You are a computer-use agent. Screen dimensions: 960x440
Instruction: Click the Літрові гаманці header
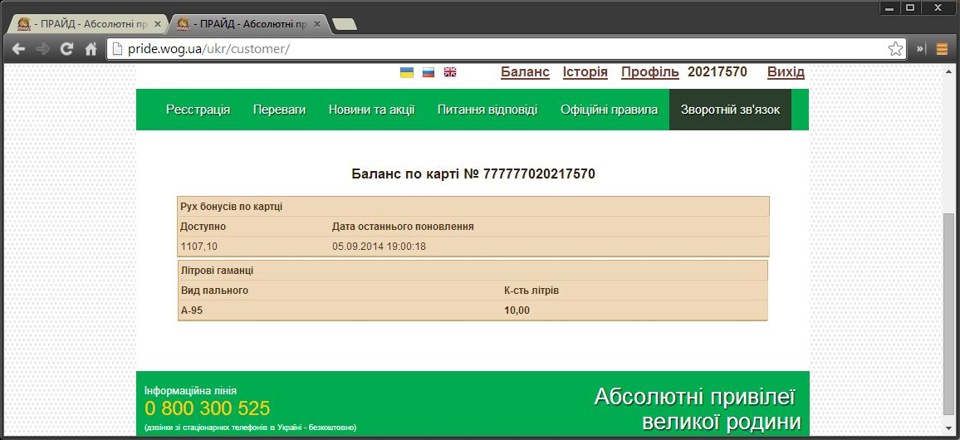[217, 270]
